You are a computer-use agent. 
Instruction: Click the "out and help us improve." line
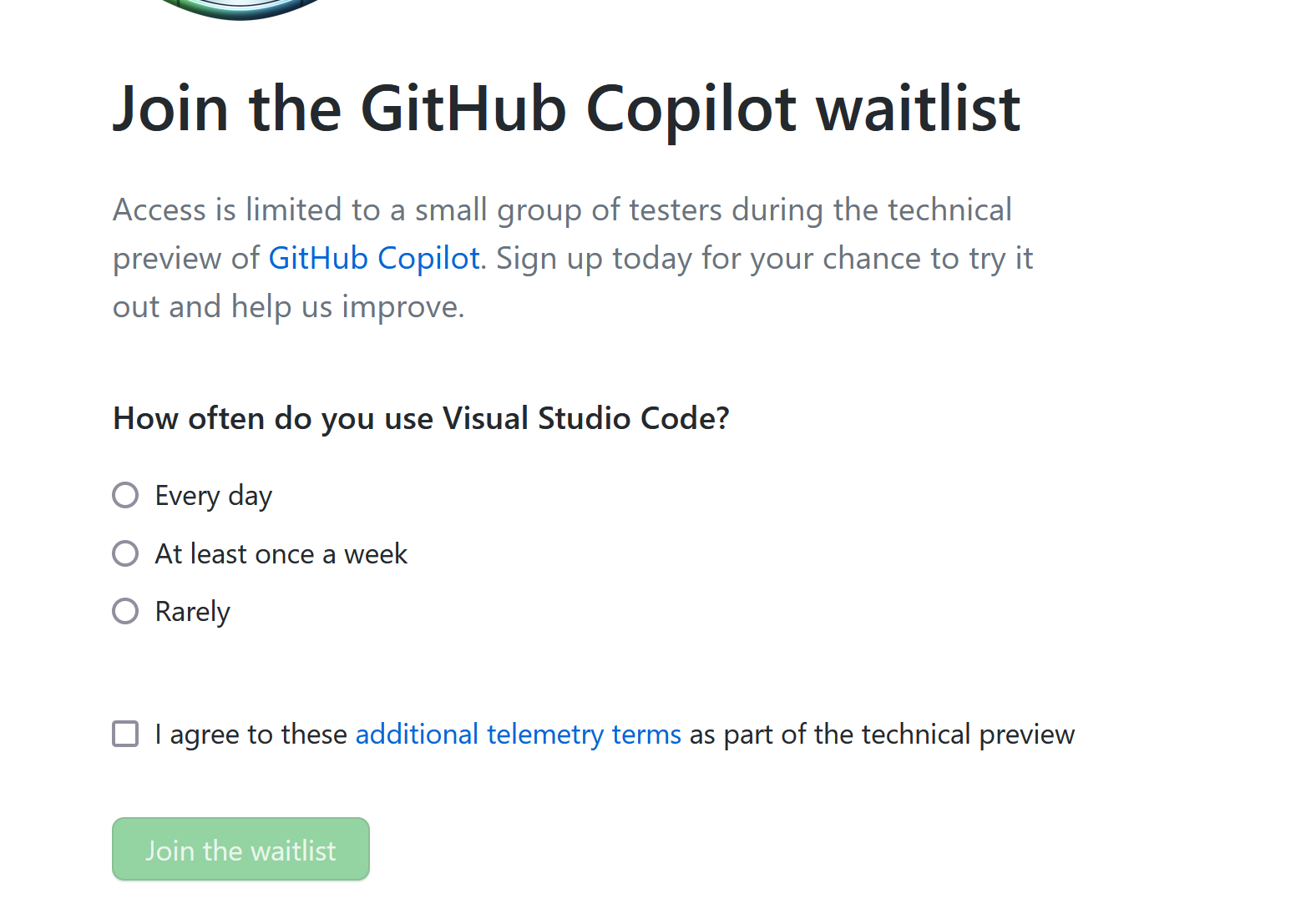289,307
